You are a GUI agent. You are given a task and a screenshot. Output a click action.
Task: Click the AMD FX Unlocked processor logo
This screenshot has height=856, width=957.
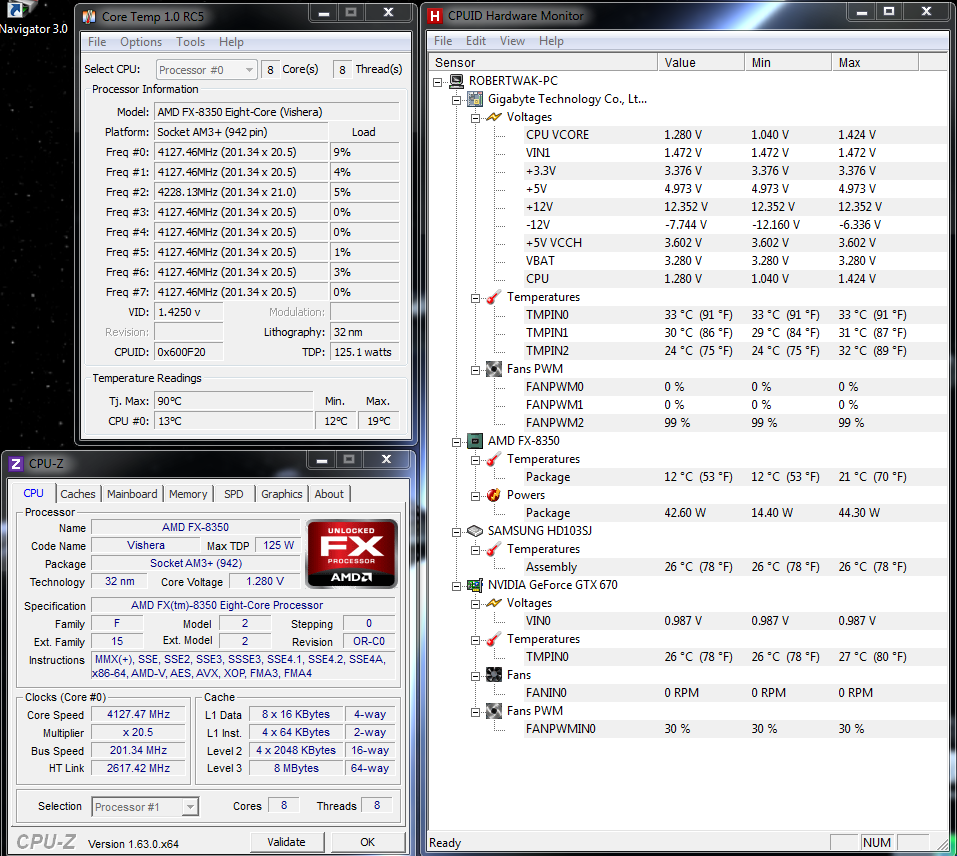pos(352,553)
